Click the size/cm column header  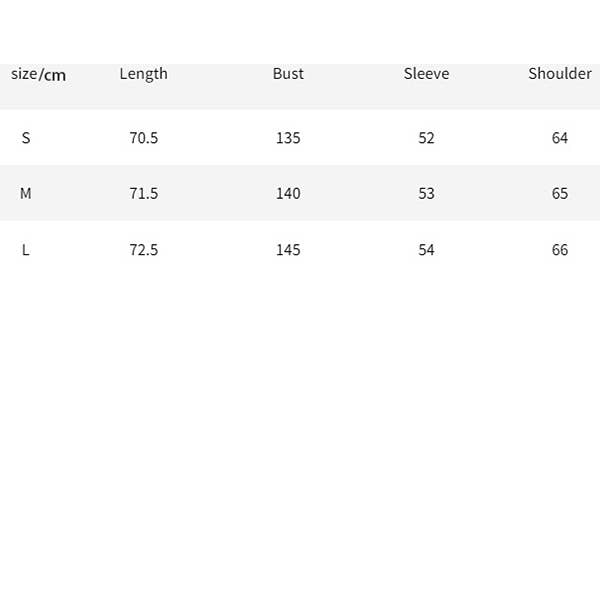pyautogui.click(x=38, y=75)
